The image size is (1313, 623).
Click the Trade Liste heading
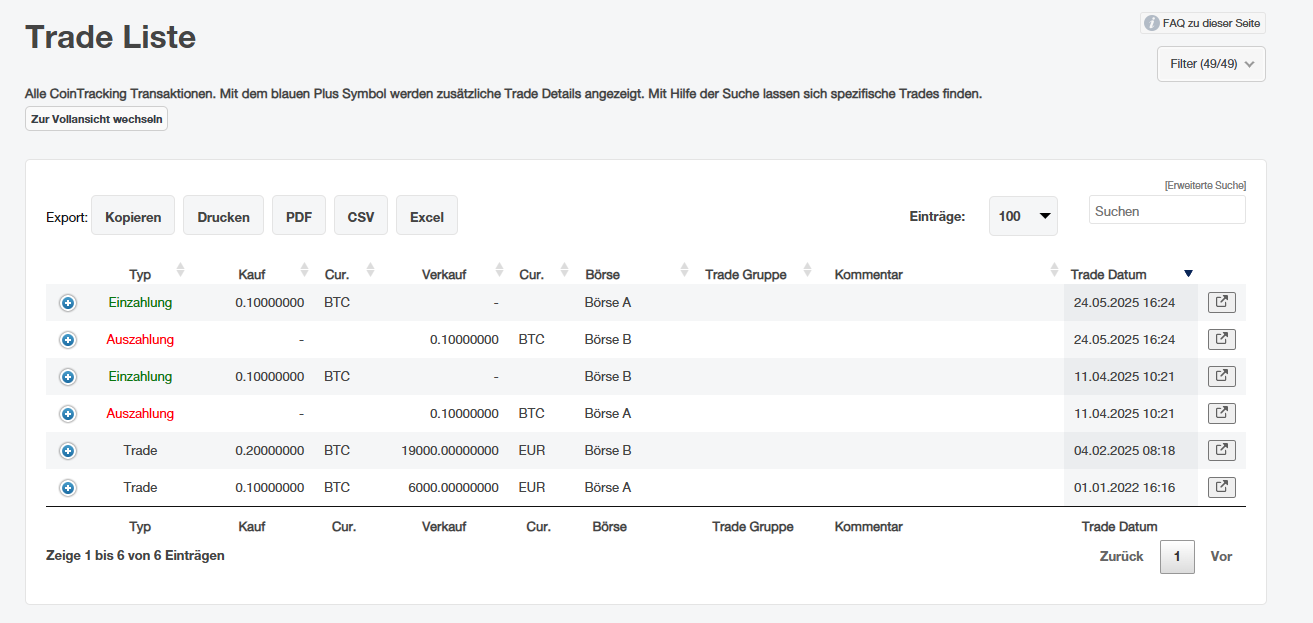(110, 37)
